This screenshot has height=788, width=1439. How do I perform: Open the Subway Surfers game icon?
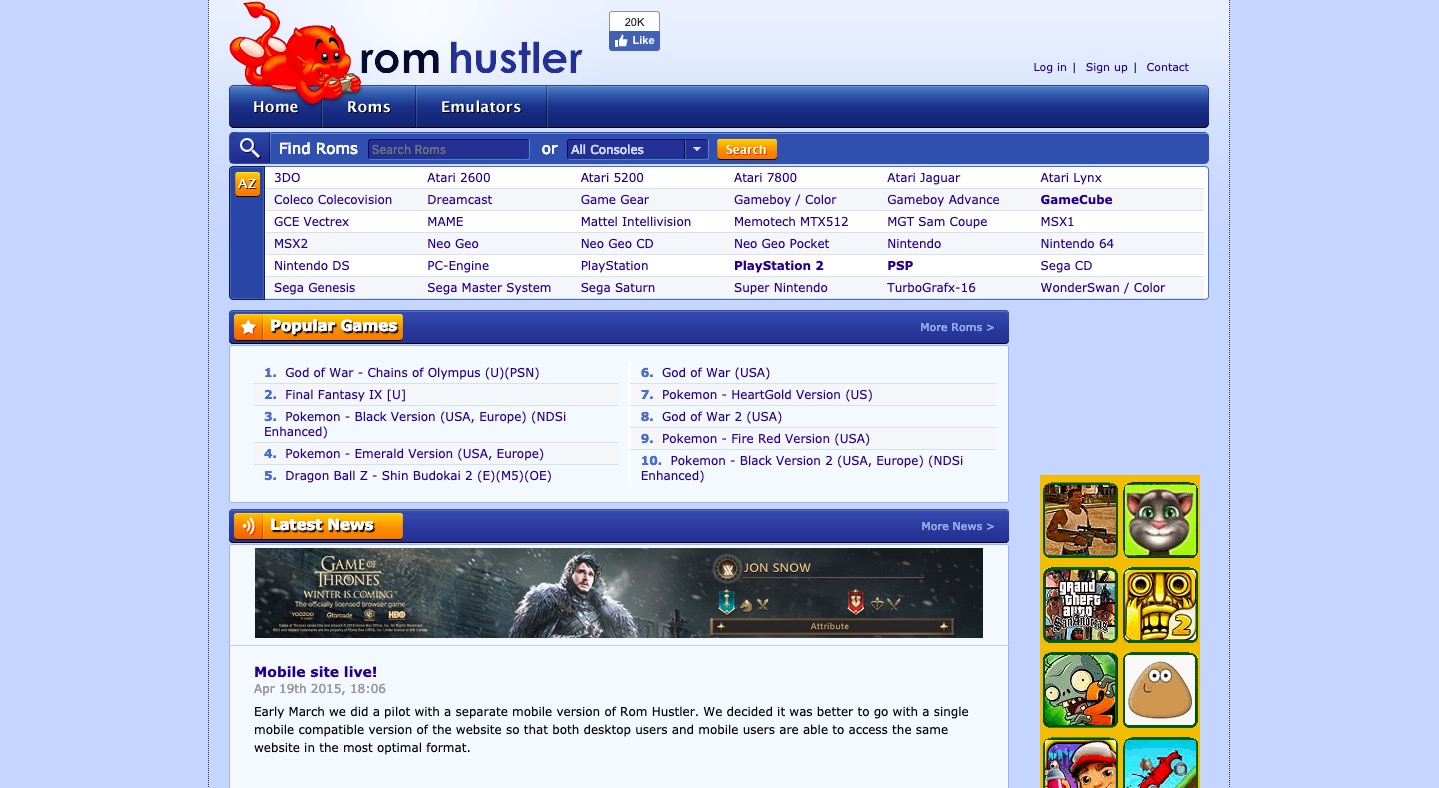pyautogui.click(x=1080, y=763)
